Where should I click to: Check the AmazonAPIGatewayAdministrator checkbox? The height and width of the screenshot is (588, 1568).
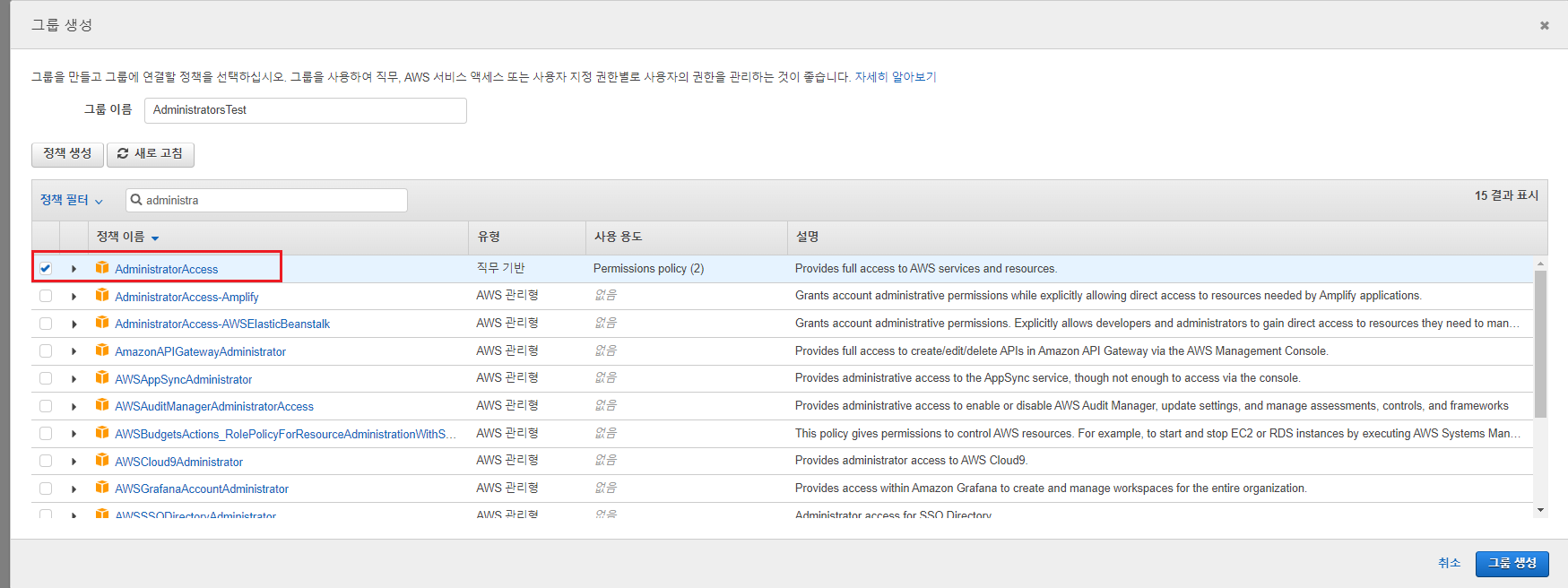tap(46, 351)
